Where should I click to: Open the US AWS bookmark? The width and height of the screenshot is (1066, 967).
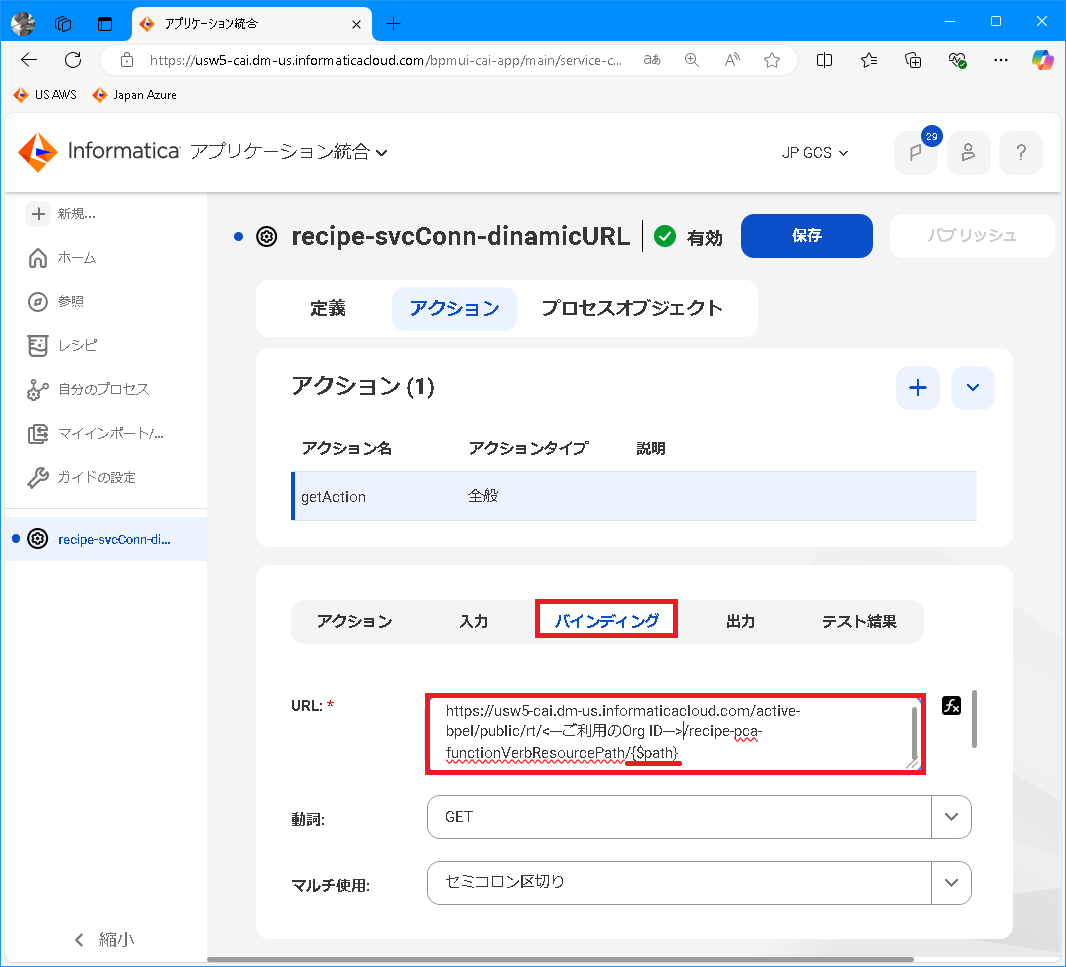pos(45,95)
